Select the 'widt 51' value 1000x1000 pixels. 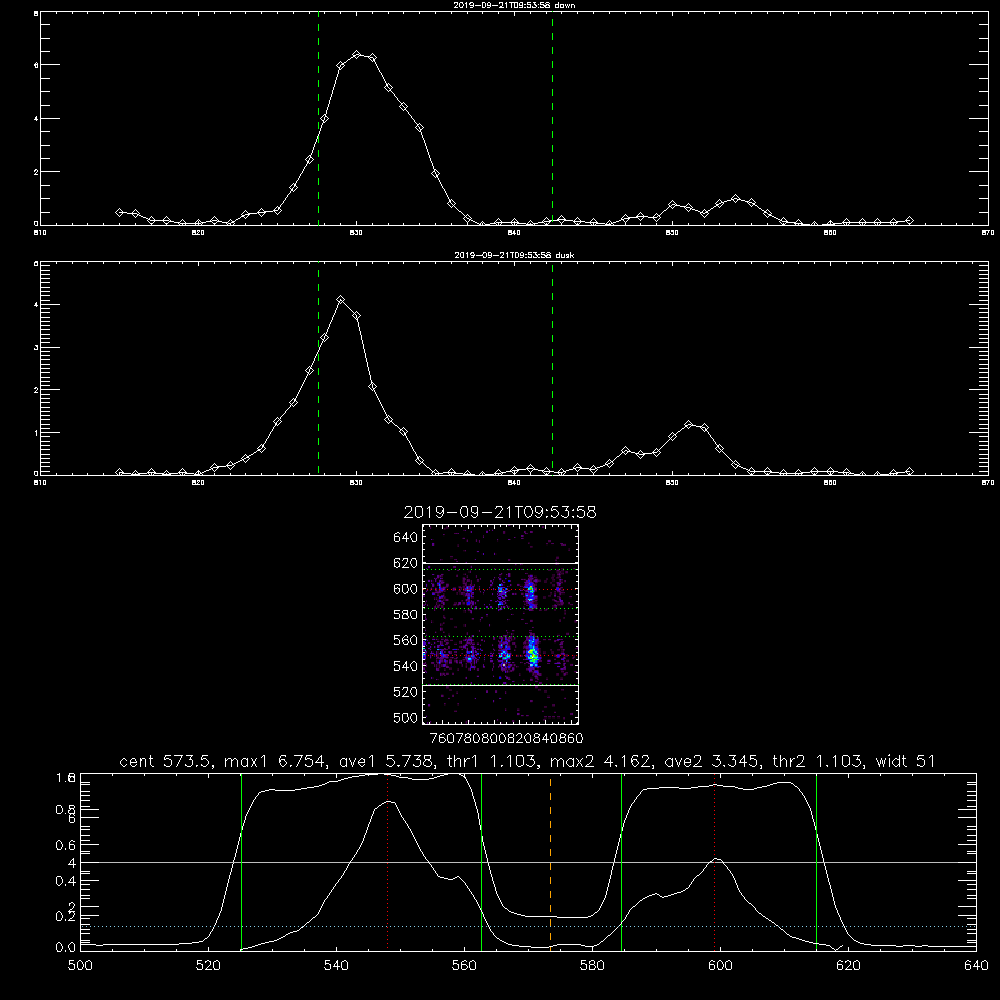tap(905, 761)
